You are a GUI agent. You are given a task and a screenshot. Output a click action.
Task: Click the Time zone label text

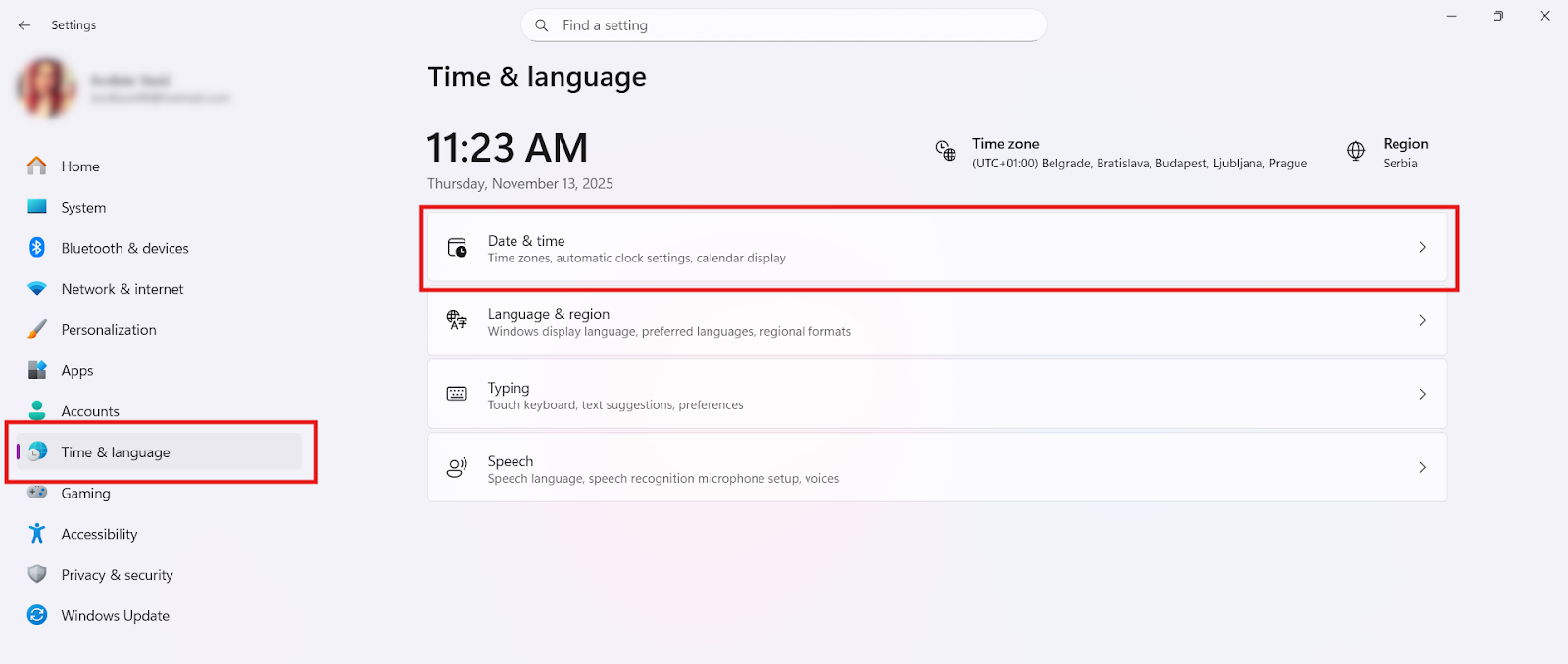(x=1005, y=144)
